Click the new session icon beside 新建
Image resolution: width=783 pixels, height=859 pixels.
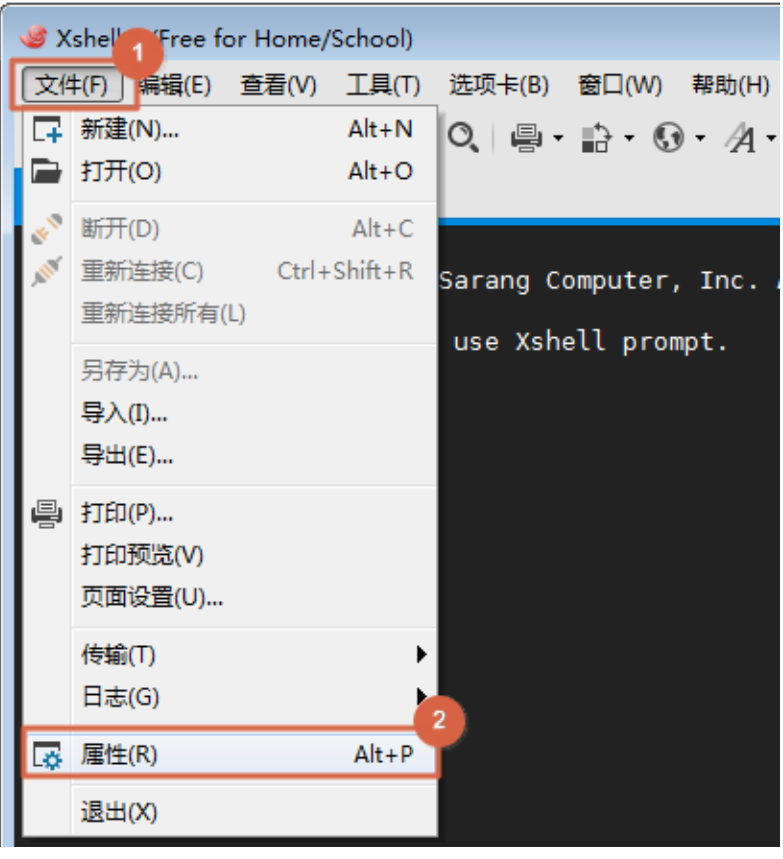[x=47, y=129]
